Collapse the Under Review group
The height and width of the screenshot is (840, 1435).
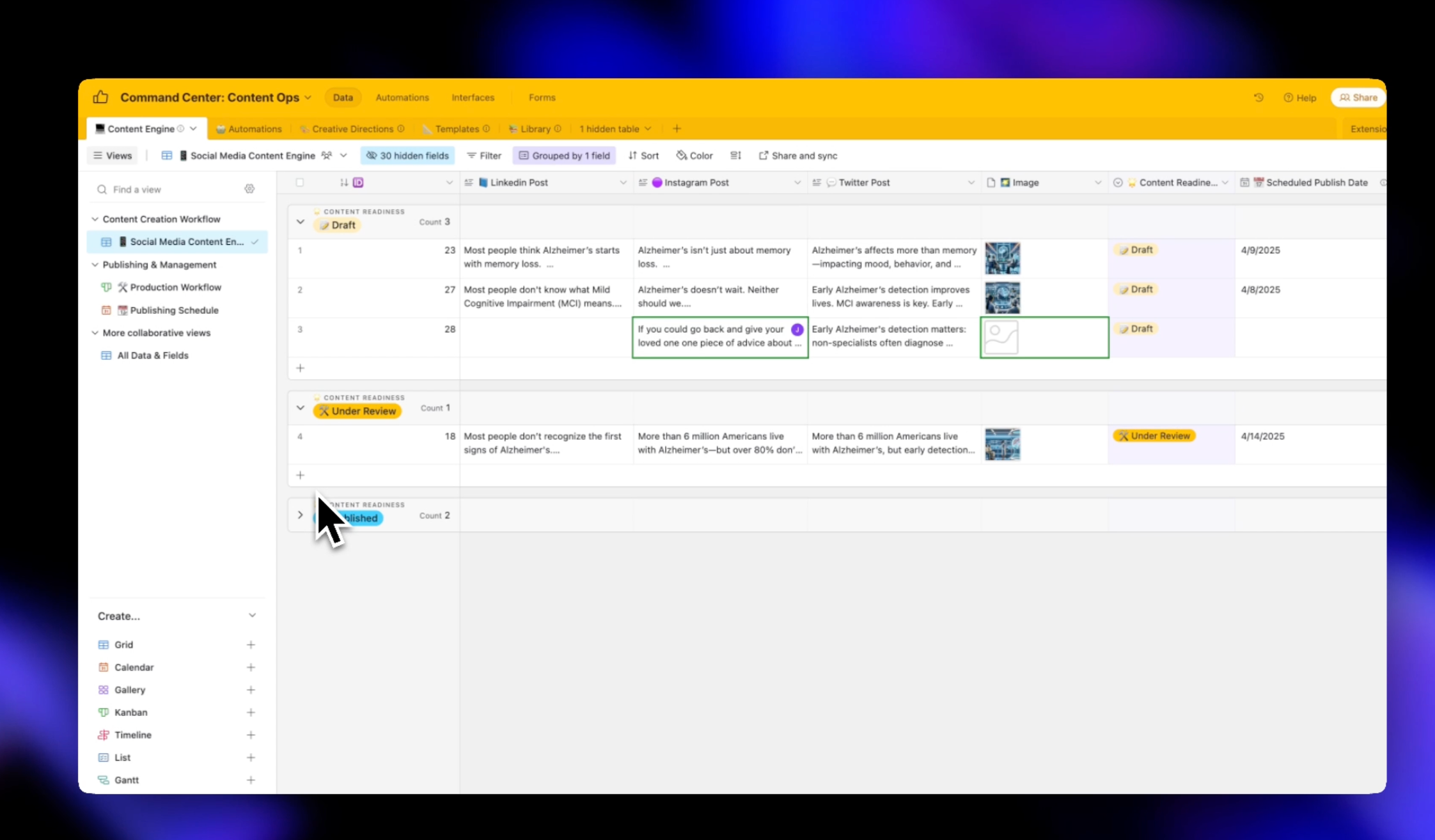pos(300,408)
